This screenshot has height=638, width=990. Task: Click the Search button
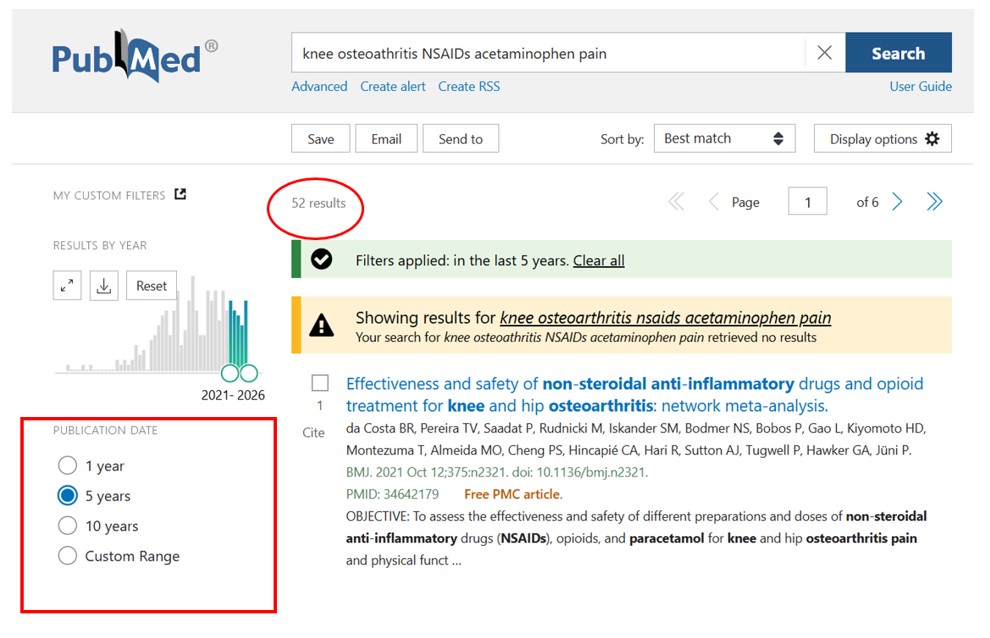[x=897, y=52]
